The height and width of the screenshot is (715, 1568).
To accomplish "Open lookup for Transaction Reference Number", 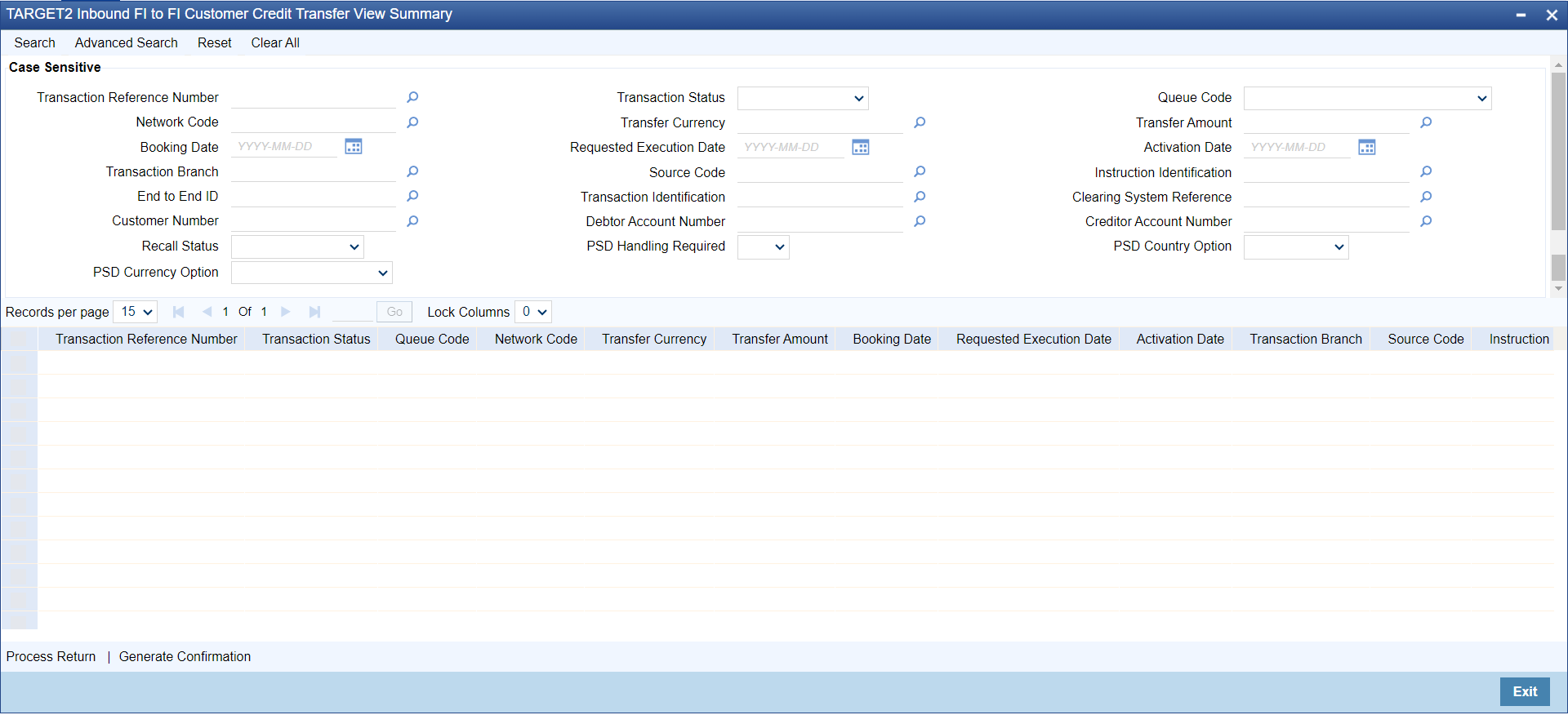I will (x=412, y=98).
